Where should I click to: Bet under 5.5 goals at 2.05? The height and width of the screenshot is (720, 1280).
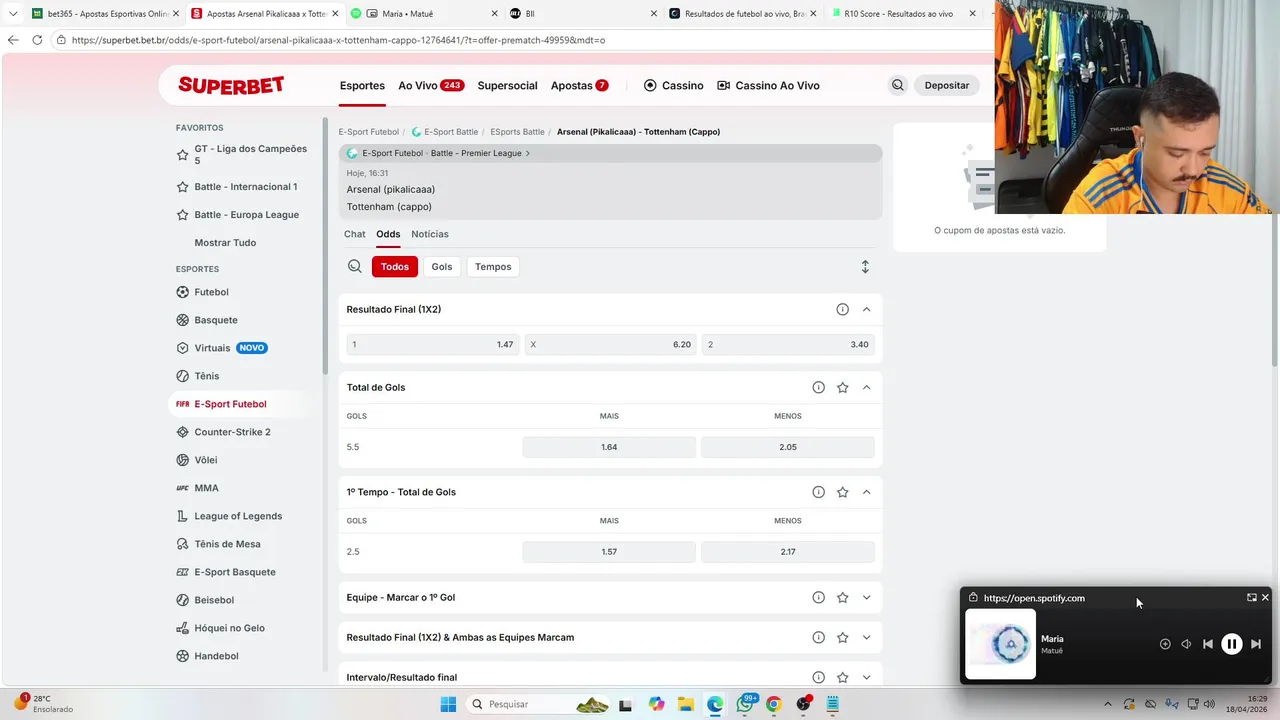[788, 447]
